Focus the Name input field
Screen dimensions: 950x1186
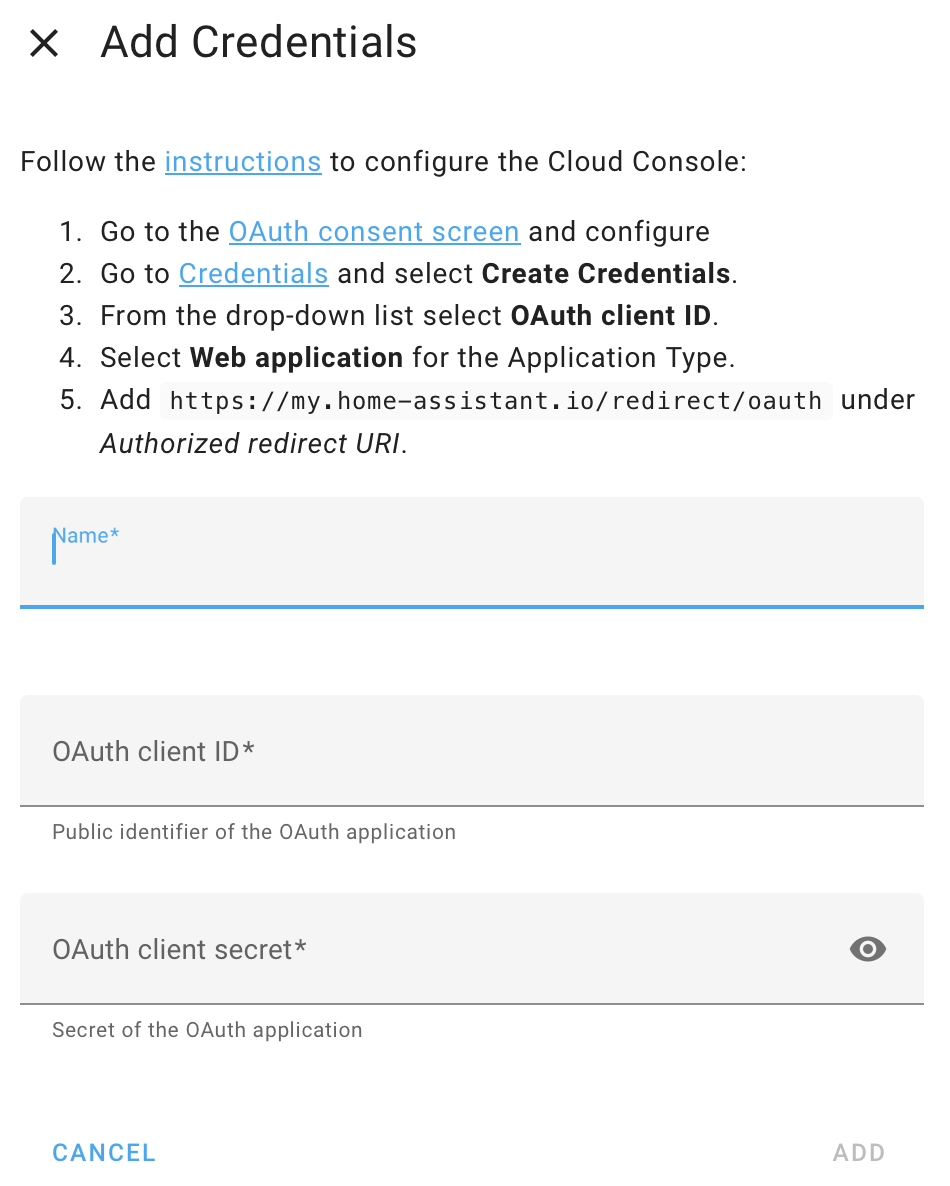(472, 552)
